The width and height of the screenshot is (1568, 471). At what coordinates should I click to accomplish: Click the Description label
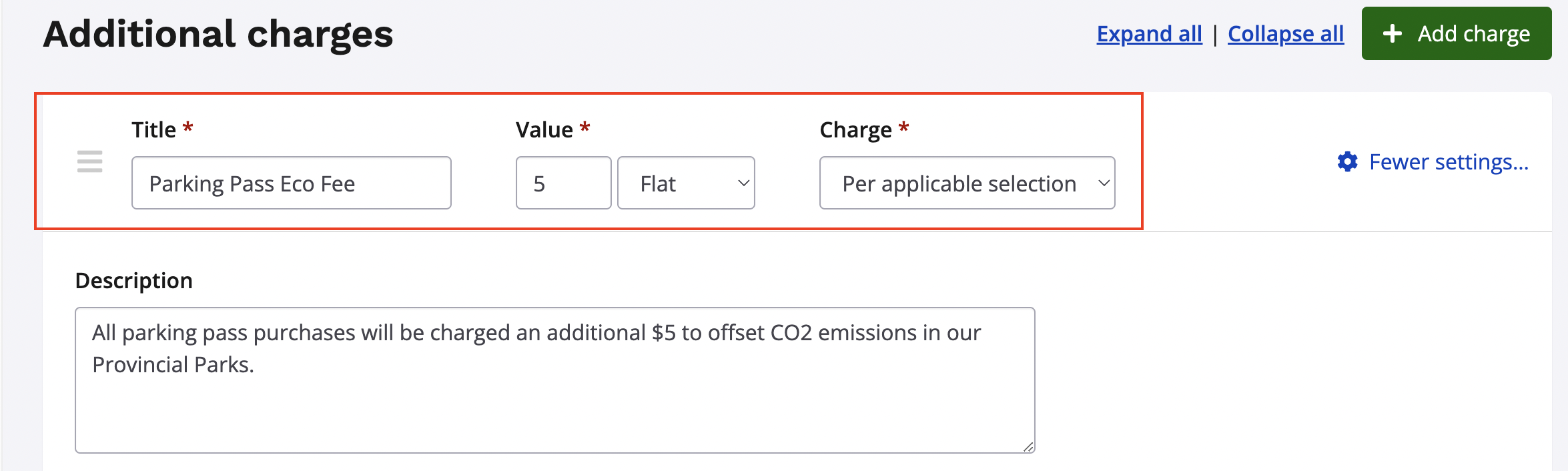pyautogui.click(x=133, y=281)
